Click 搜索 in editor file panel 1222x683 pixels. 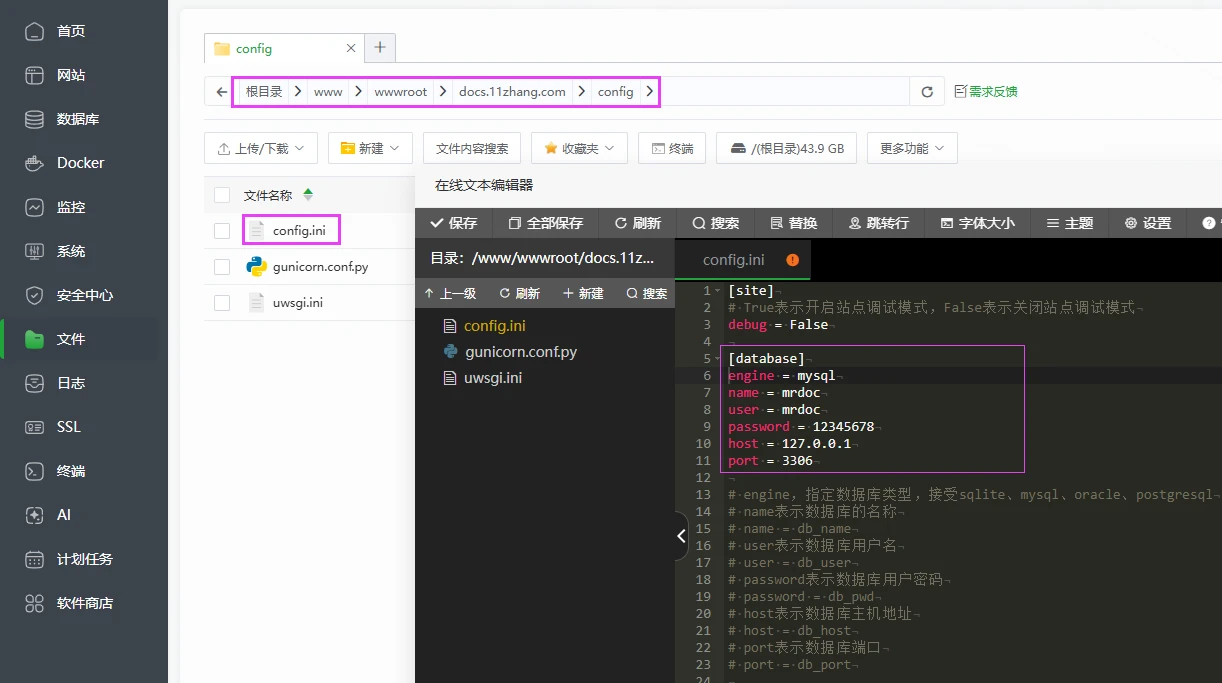[646, 293]
